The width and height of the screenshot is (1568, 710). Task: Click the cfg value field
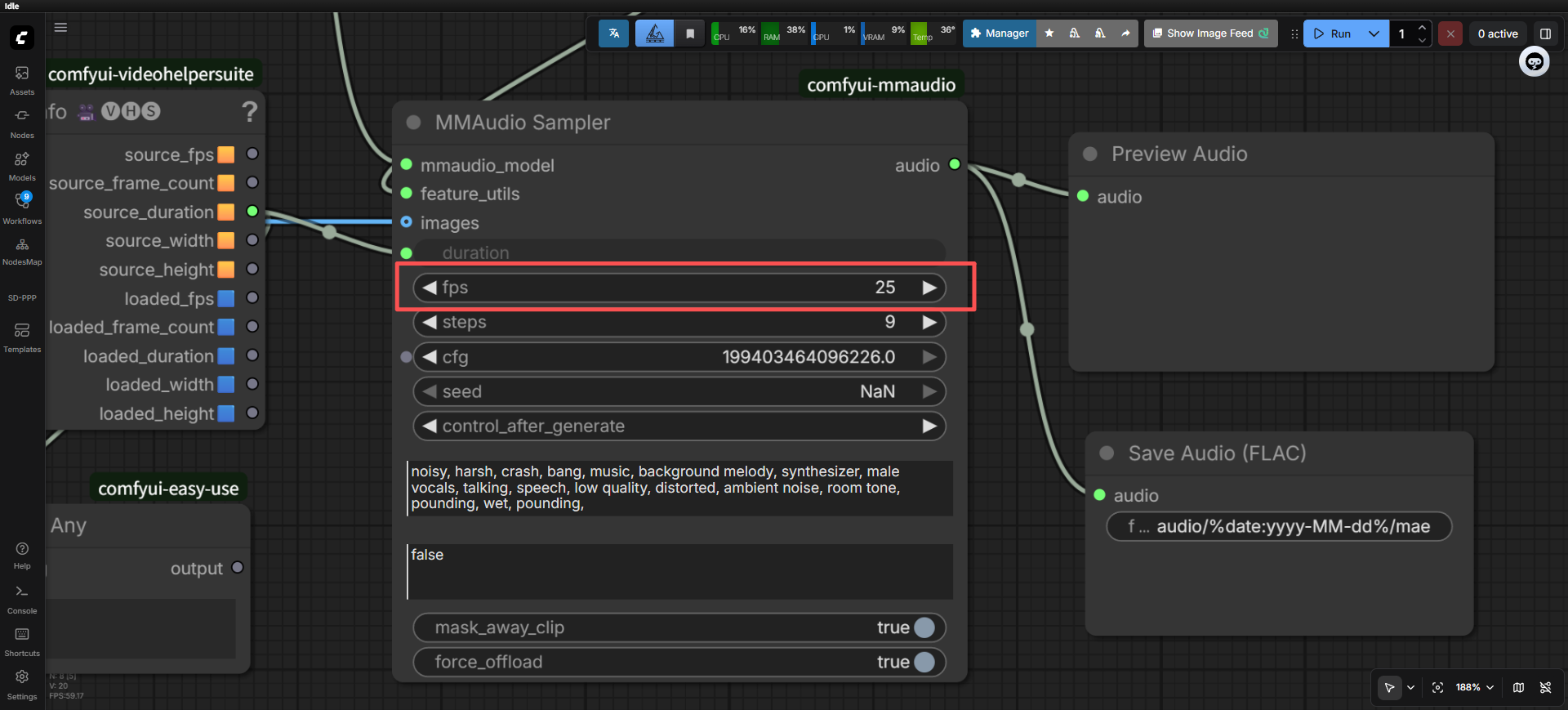click(679, 357)
